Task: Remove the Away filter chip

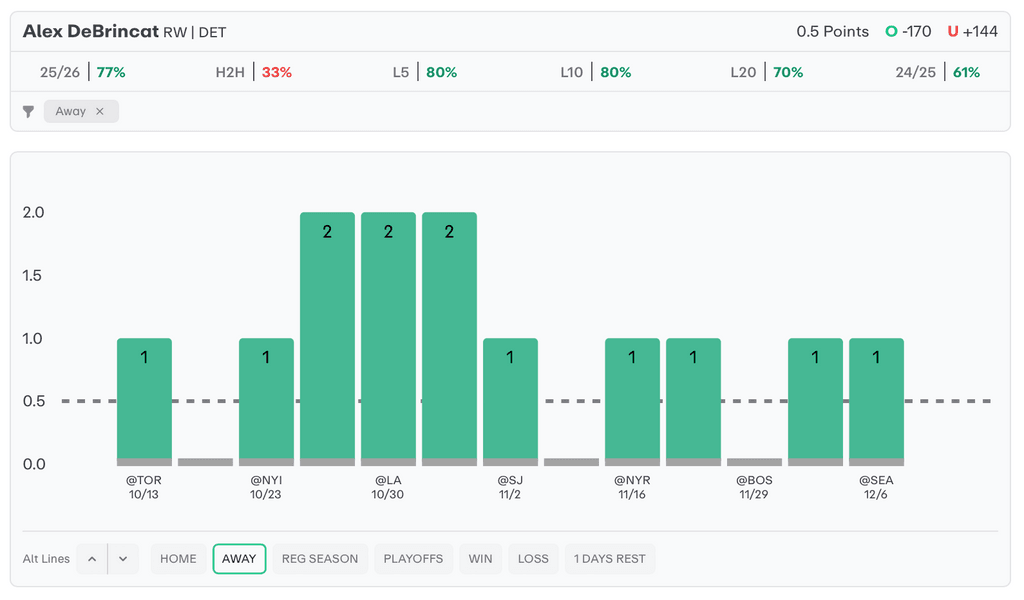Action: [x=100, y=112]
